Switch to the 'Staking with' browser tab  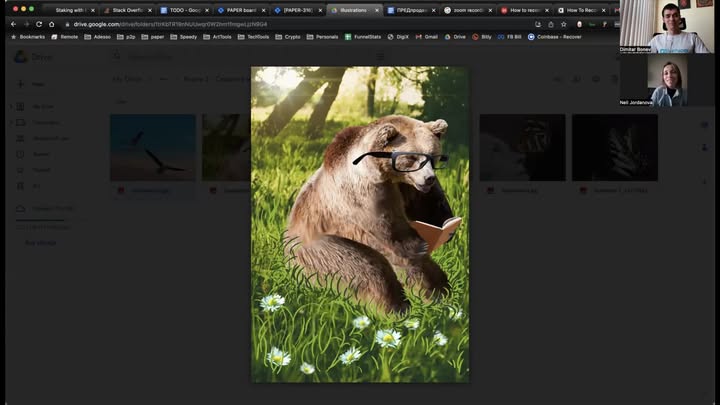pyautogui.click(x=70, y=10)
